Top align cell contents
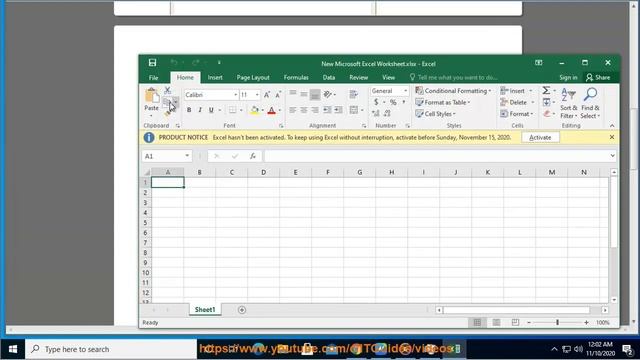Image resolution: width=640 pixels, height=360 pixels. click(293, 94)
